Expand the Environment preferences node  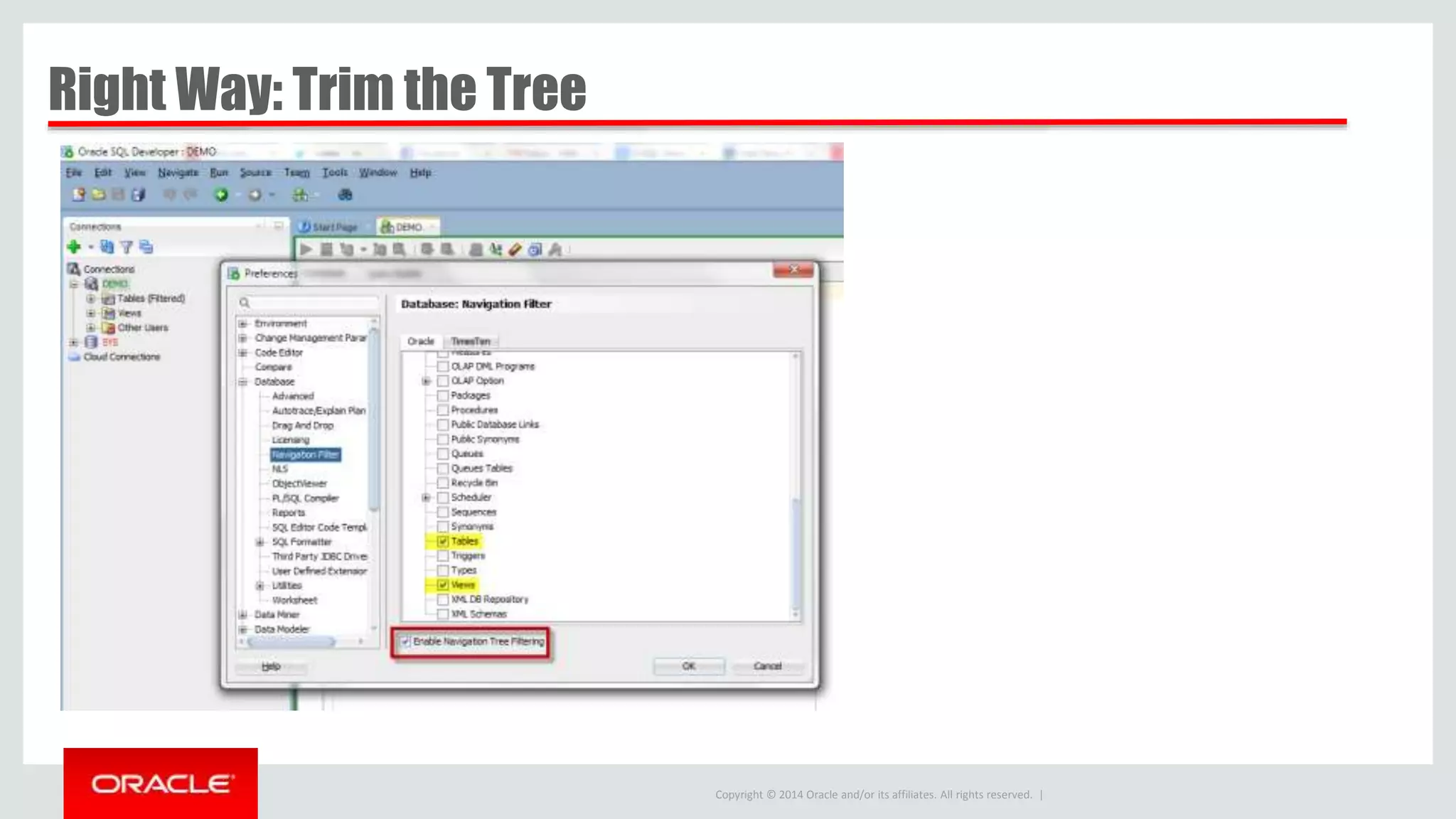click(243, 323)
